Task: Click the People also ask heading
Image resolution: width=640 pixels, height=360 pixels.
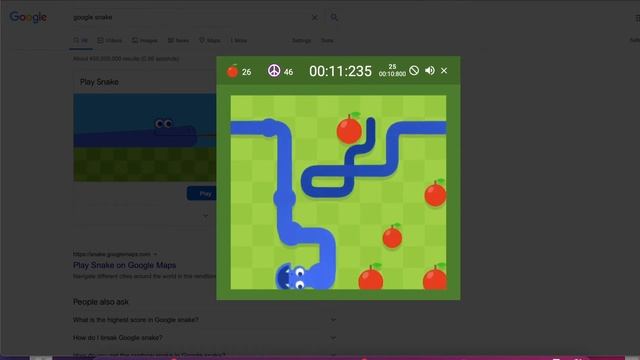Action: [x=101, y=302]
